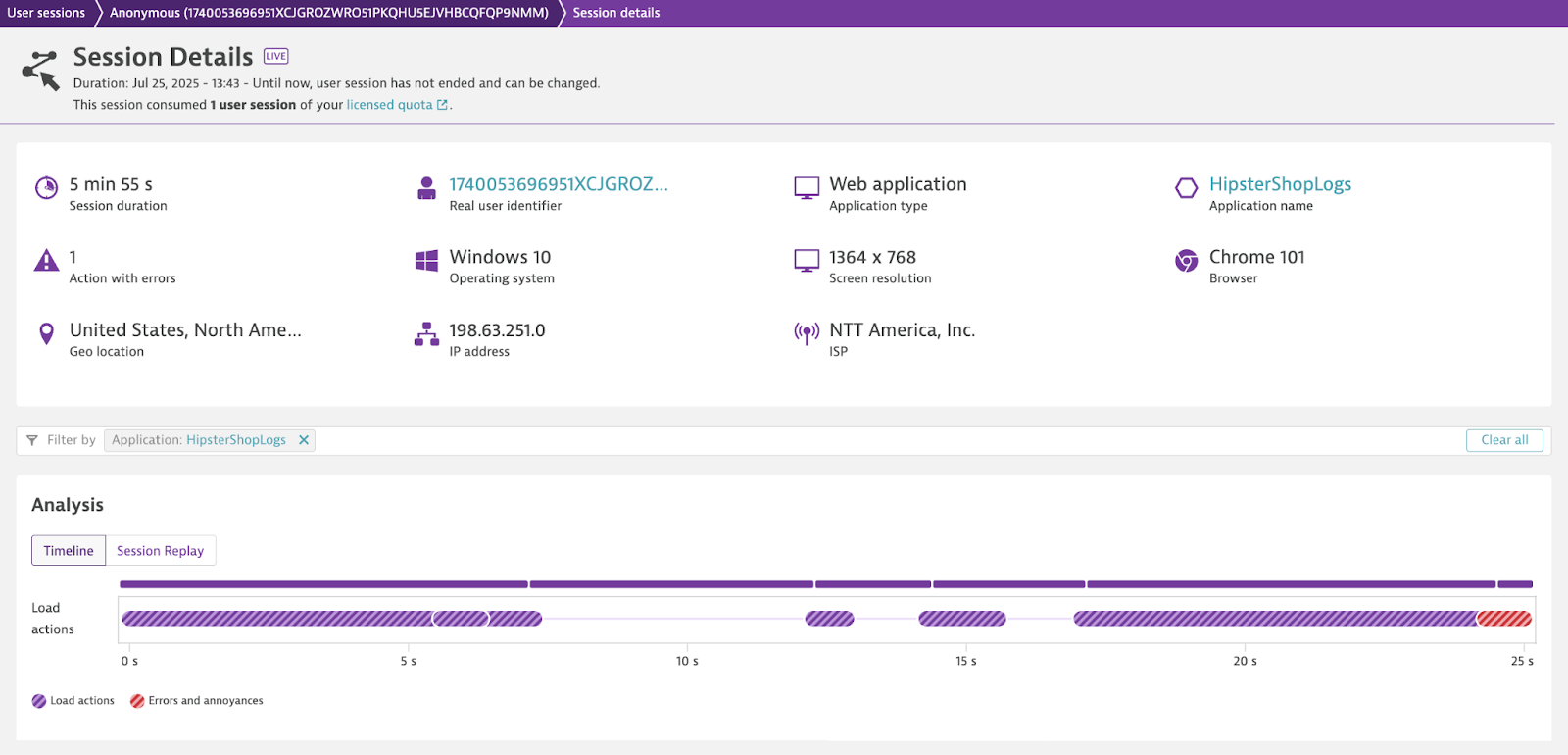1568x755 pixels.
Task: Click the real user identifier person icon
Action: click(426, 187)
